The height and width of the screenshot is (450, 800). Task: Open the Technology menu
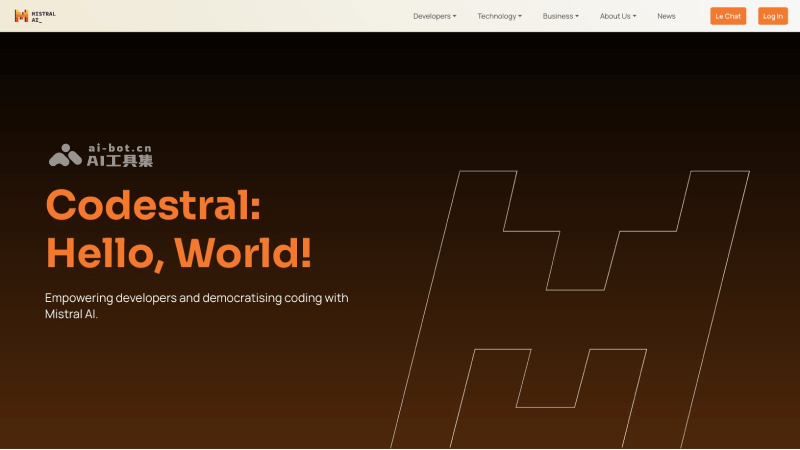pyautogui.click(x=497, y=16)
